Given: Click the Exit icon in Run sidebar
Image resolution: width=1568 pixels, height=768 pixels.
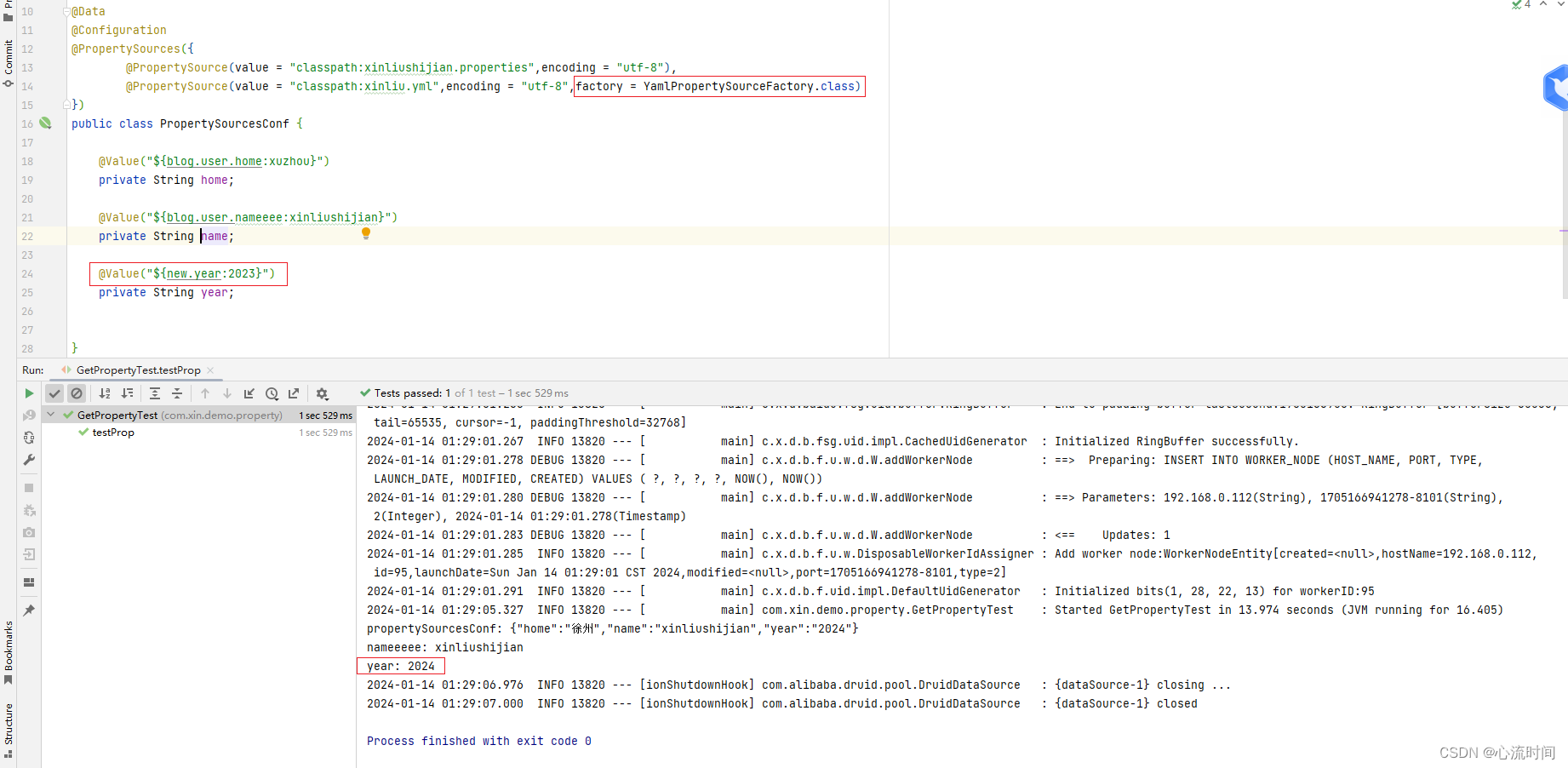Looking at the screenshot, I should click(29, 554).
